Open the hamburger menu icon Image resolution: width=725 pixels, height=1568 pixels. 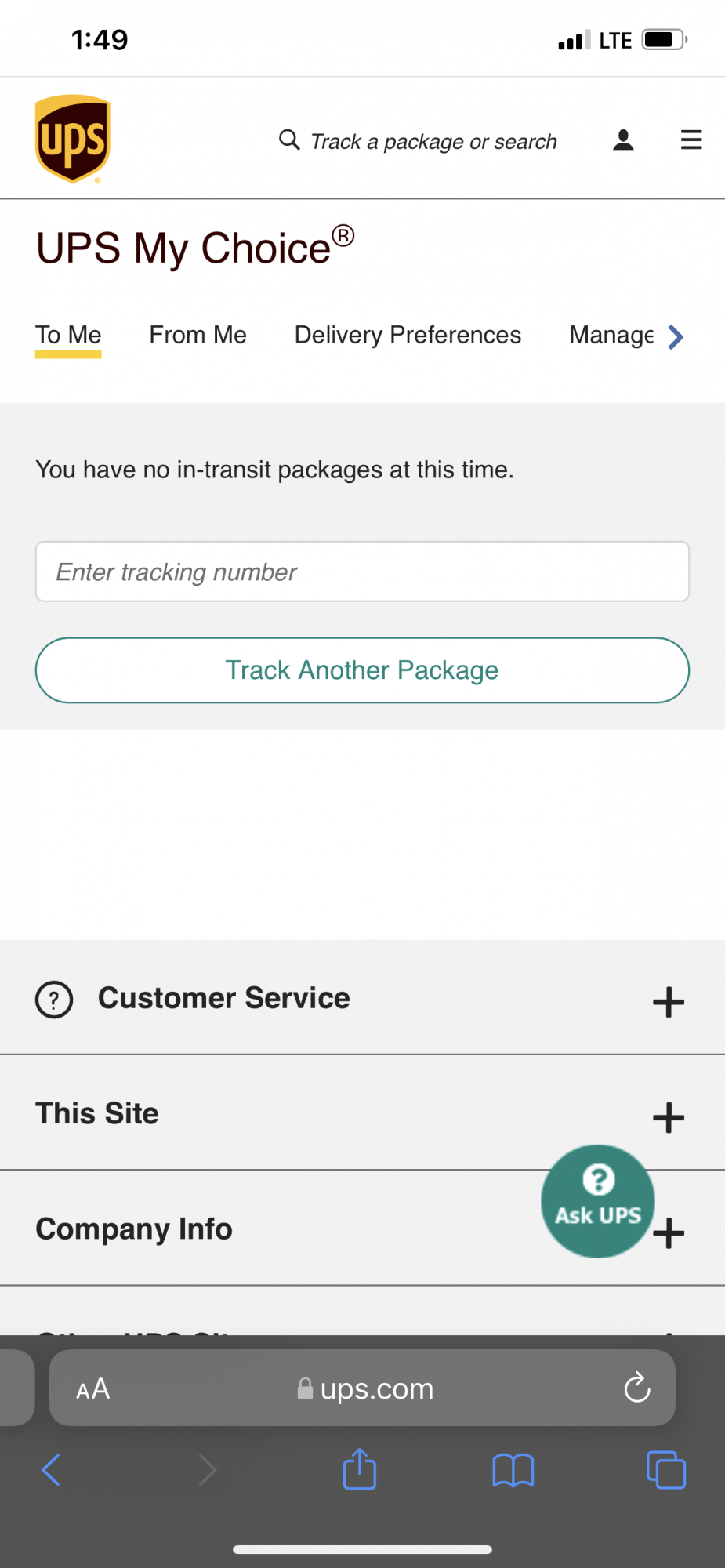[691, 140]
